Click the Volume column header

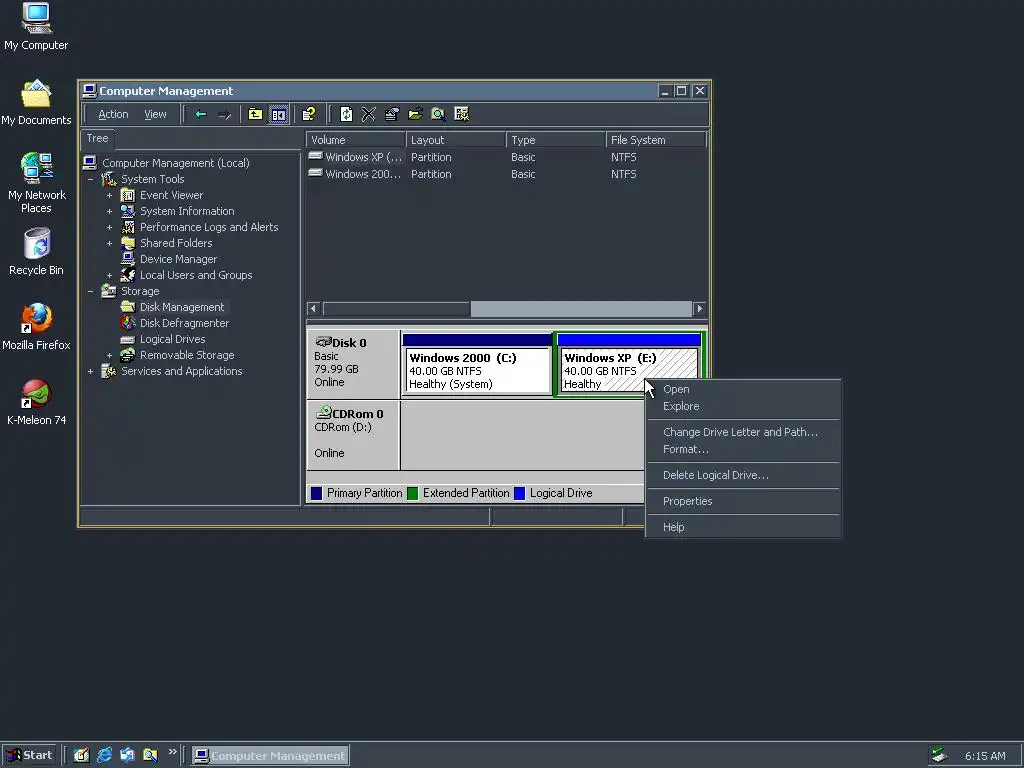[355, 140]
